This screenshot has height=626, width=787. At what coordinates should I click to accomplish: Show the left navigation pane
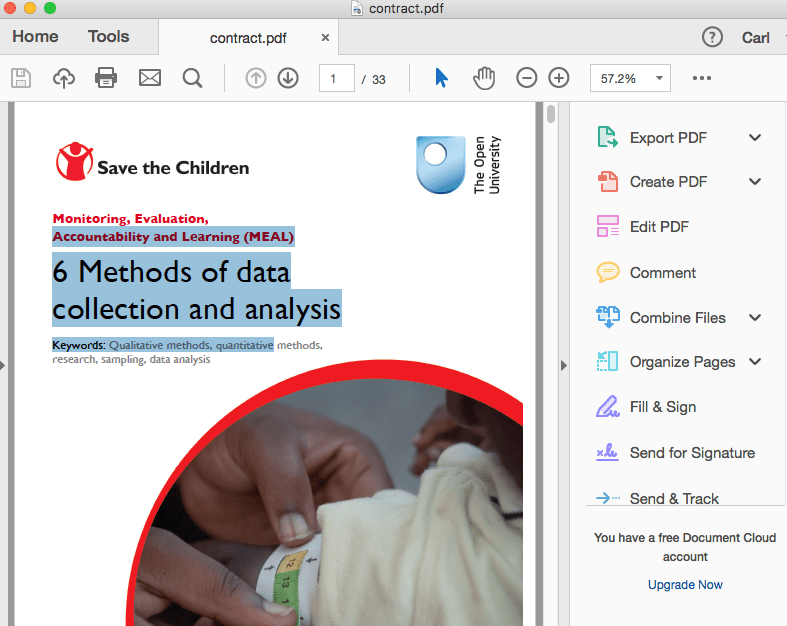point(3,365)
